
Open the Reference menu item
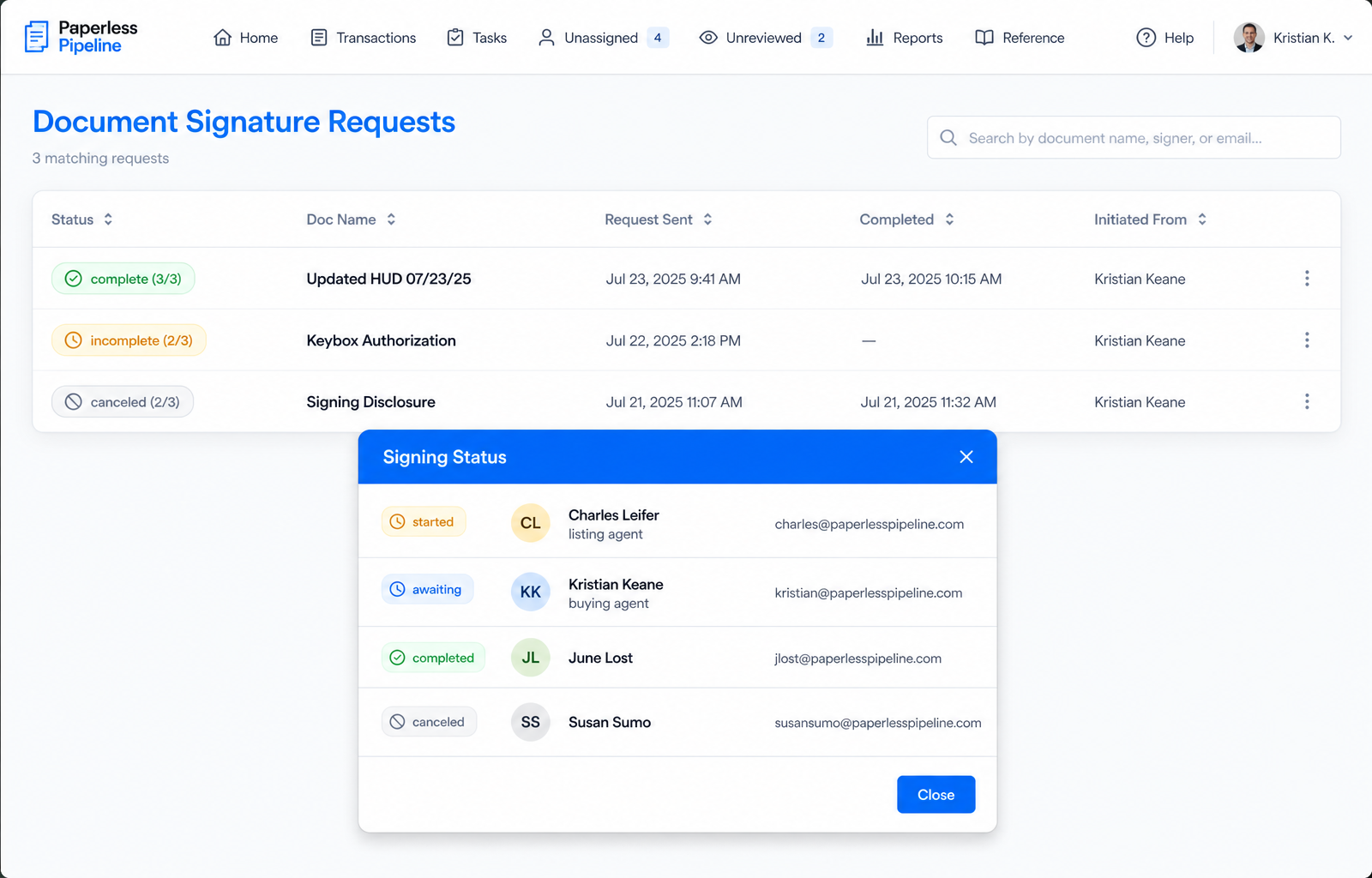click(1020, 38)
